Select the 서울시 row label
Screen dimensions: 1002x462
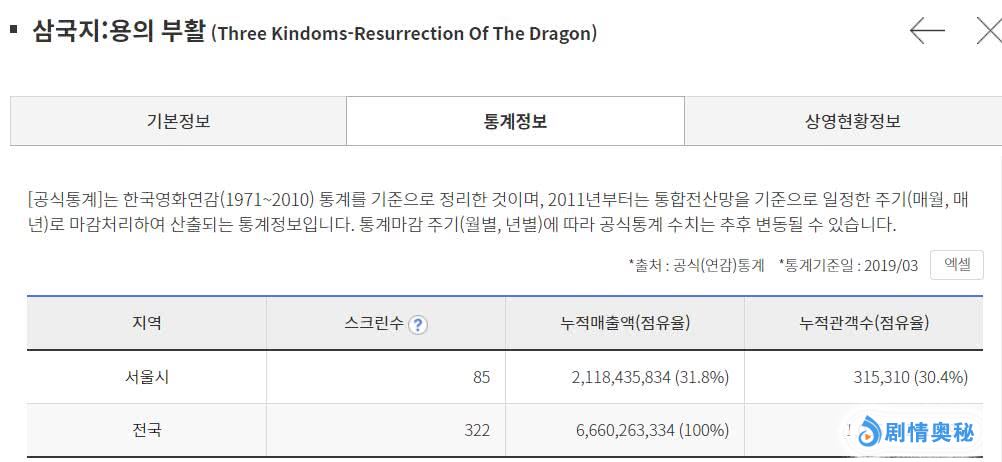[x=146, y=377]
